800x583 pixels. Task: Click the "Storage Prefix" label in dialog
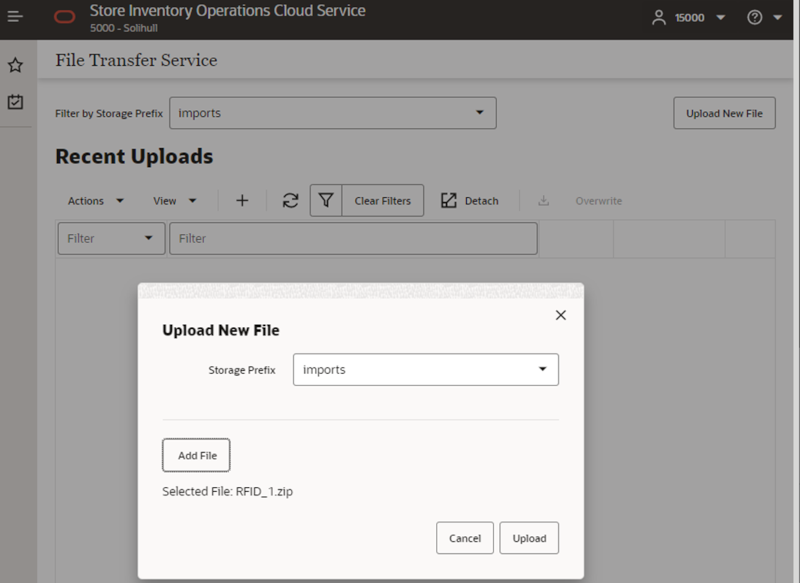[242, 370]
